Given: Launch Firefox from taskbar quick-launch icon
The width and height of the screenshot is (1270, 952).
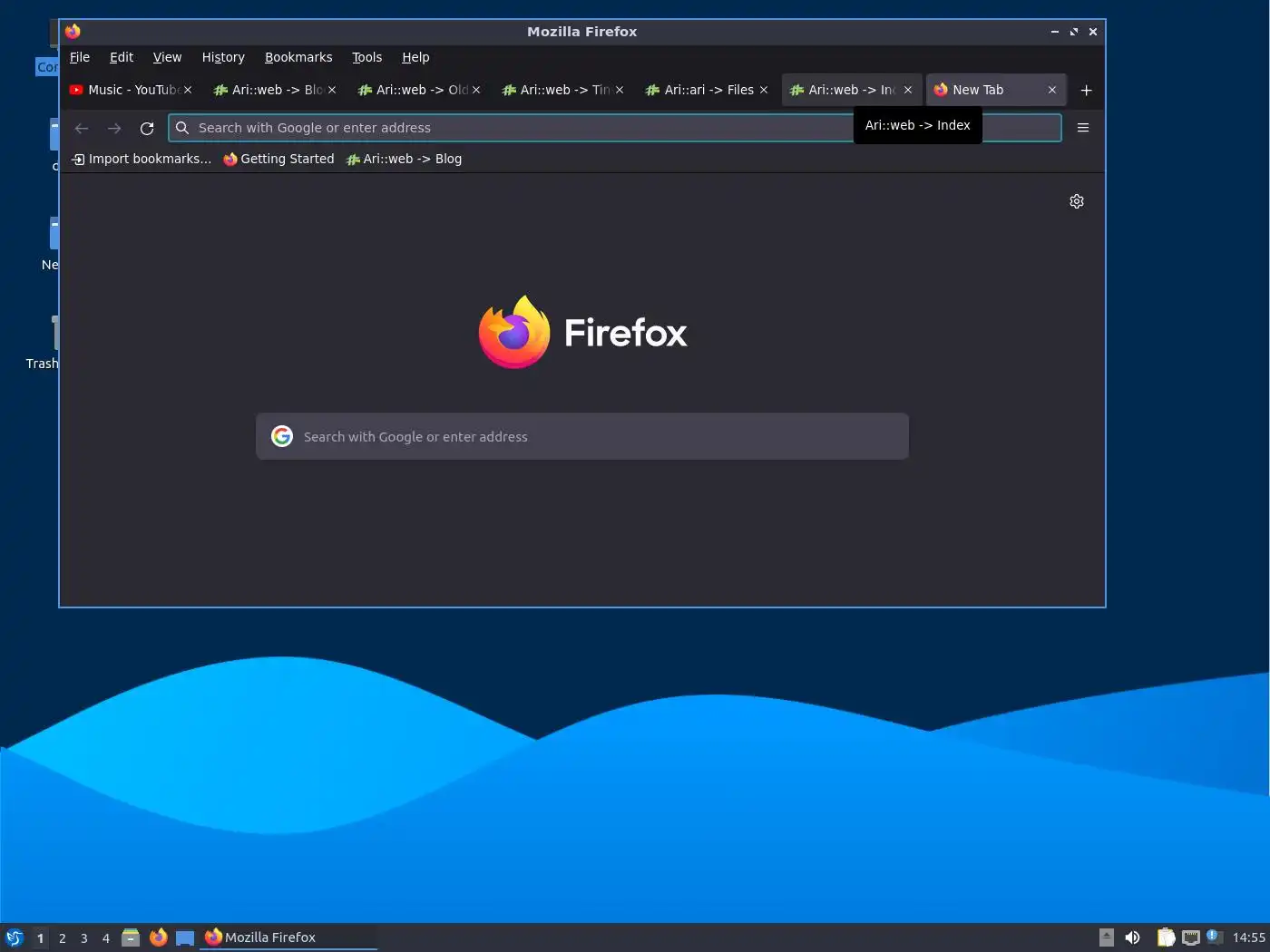Looking at the screenshot, I should 158,937.
